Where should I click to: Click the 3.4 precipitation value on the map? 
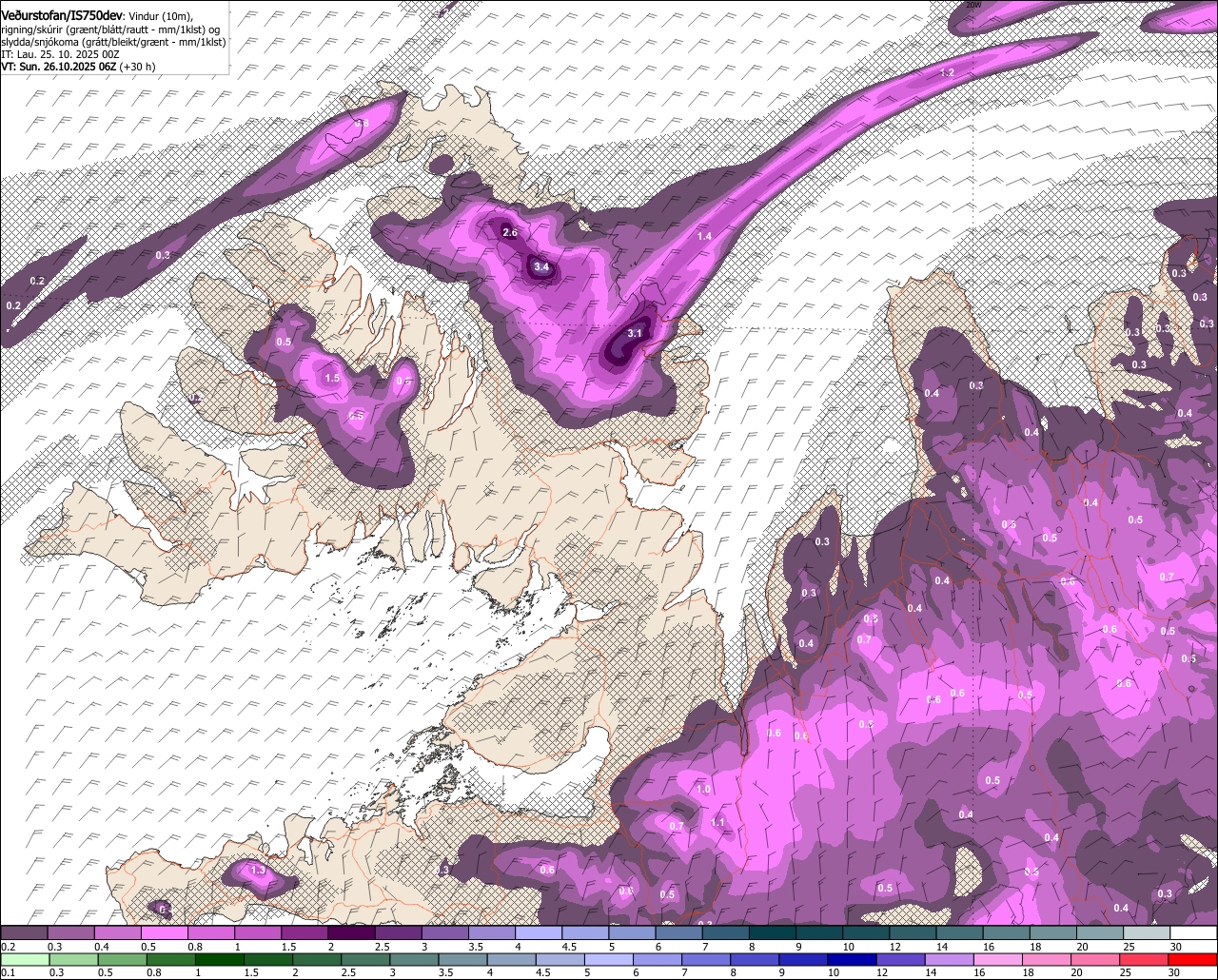(x=541, y=267)
